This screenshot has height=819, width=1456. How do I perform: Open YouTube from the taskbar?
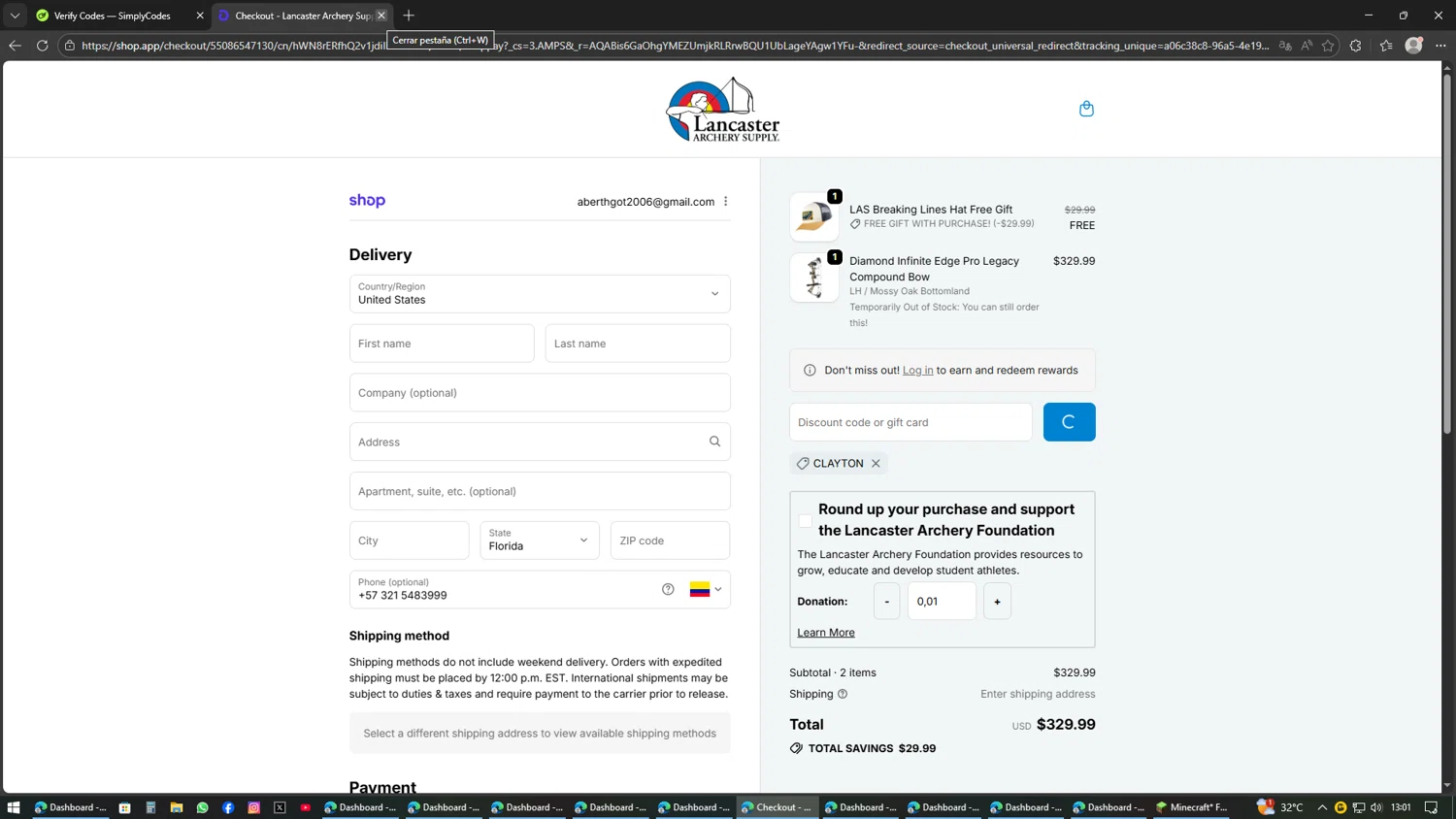click(306, 807)
